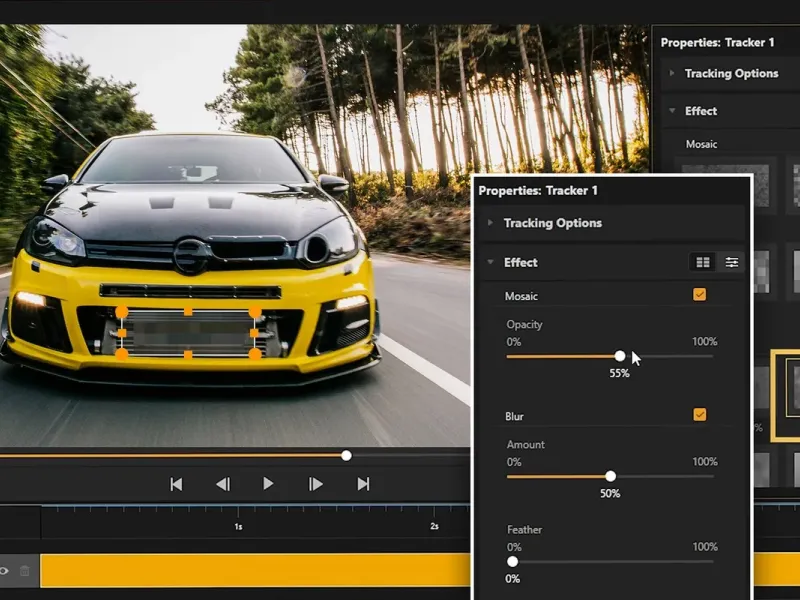Screen dimensions: 800x600
Task: Jump to the end of the clip
Action: [363, 484]
